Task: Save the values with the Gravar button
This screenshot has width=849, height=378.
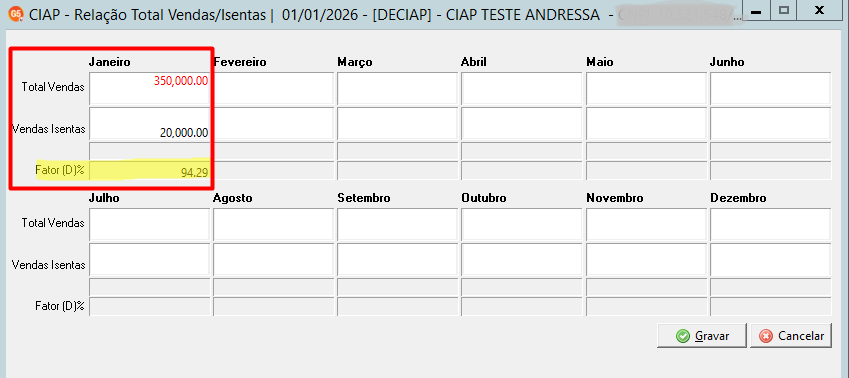Action: (702, 336)
